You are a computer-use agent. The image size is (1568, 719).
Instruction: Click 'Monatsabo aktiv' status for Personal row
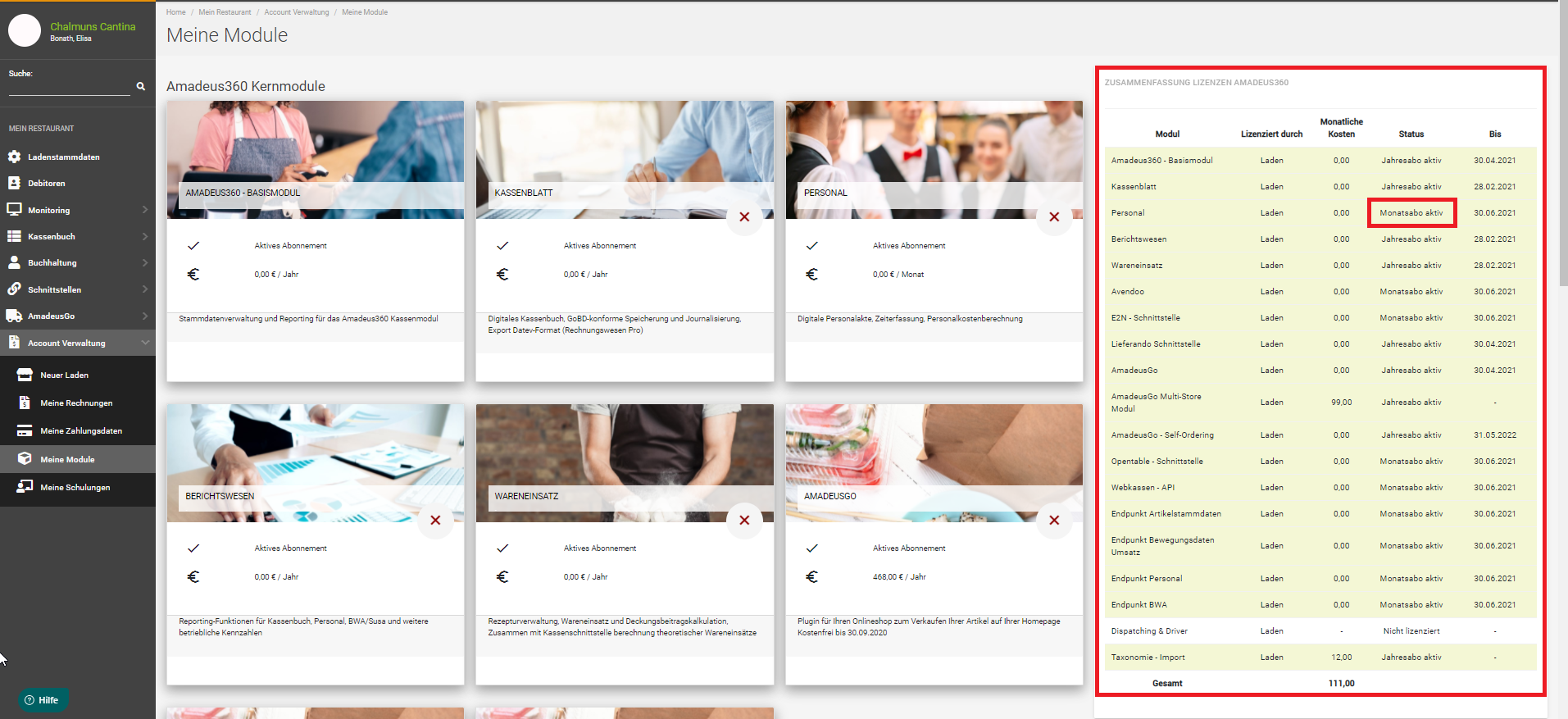click(1411, 213)
